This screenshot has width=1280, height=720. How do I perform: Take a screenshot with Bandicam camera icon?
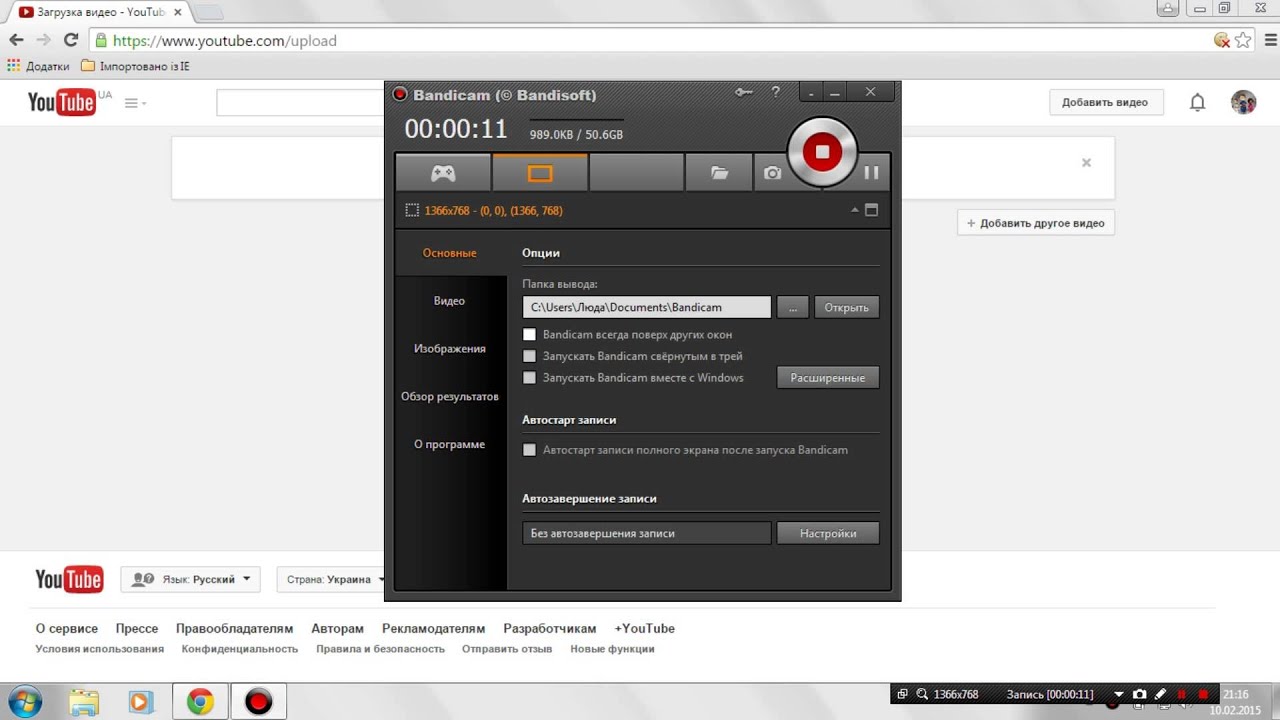(x=772, y=173)
